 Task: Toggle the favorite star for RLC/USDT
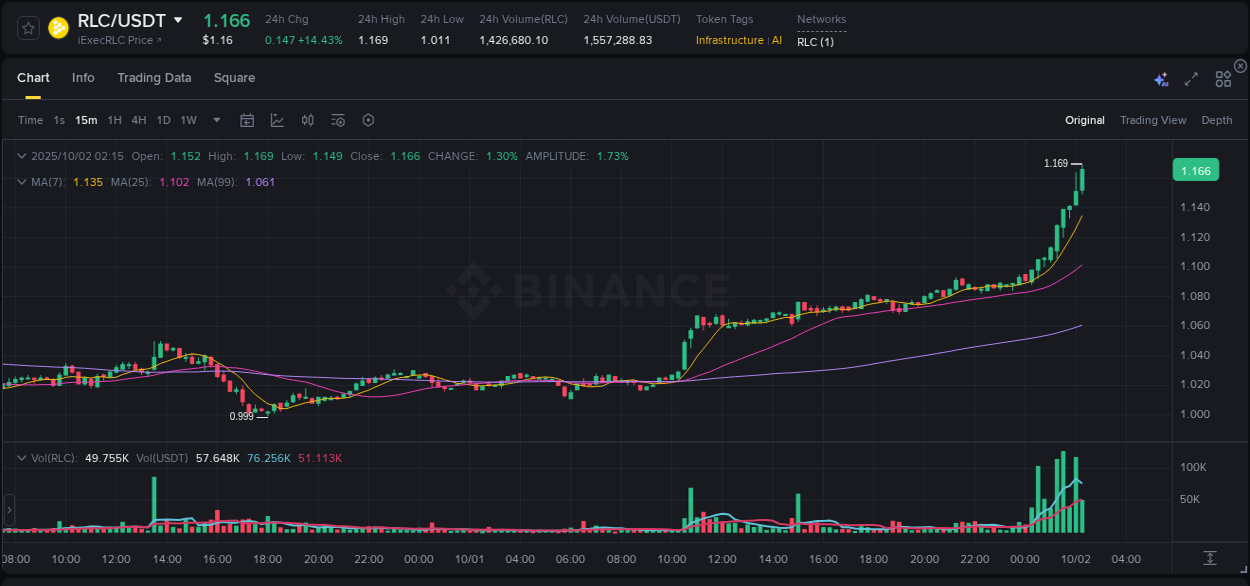pyautogui.click(x=27, y=28)
